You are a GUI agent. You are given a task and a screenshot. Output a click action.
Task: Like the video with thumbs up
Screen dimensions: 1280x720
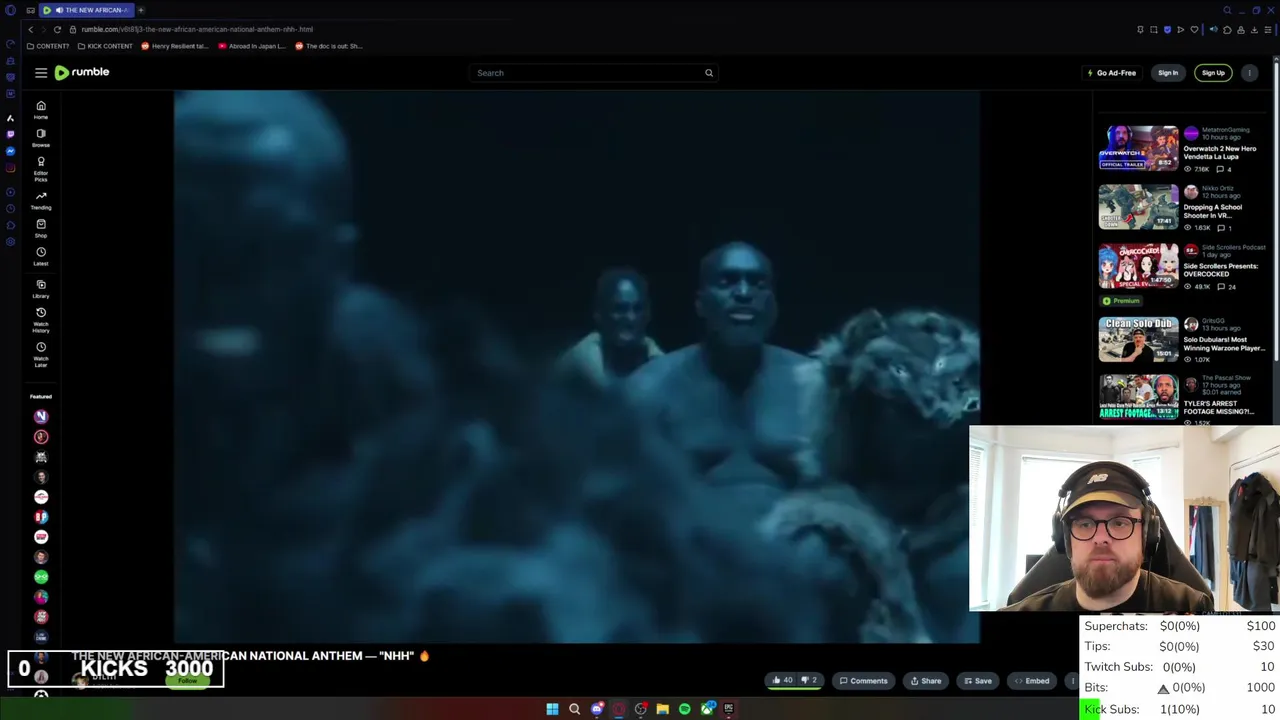(782, 680)
